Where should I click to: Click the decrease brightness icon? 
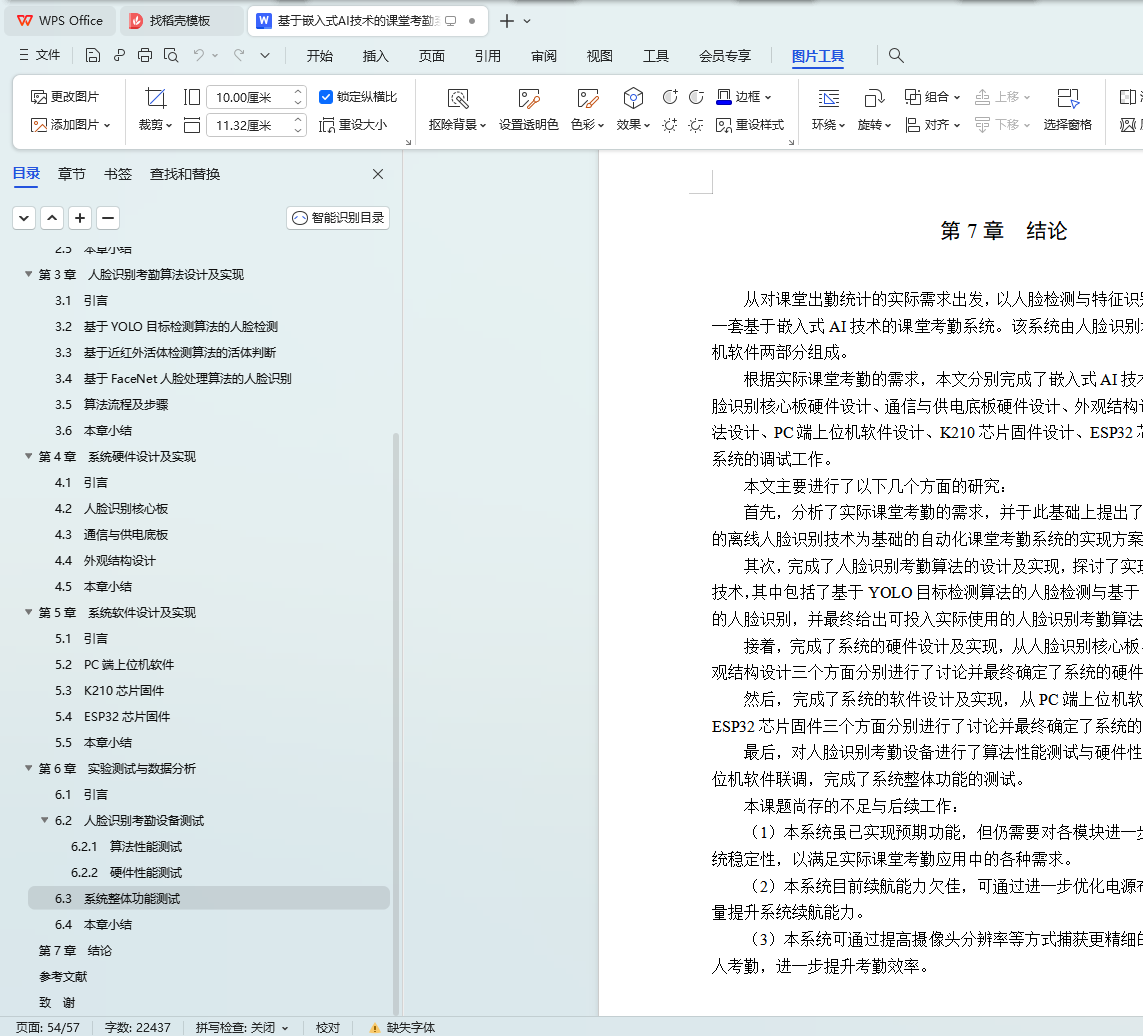696,125
